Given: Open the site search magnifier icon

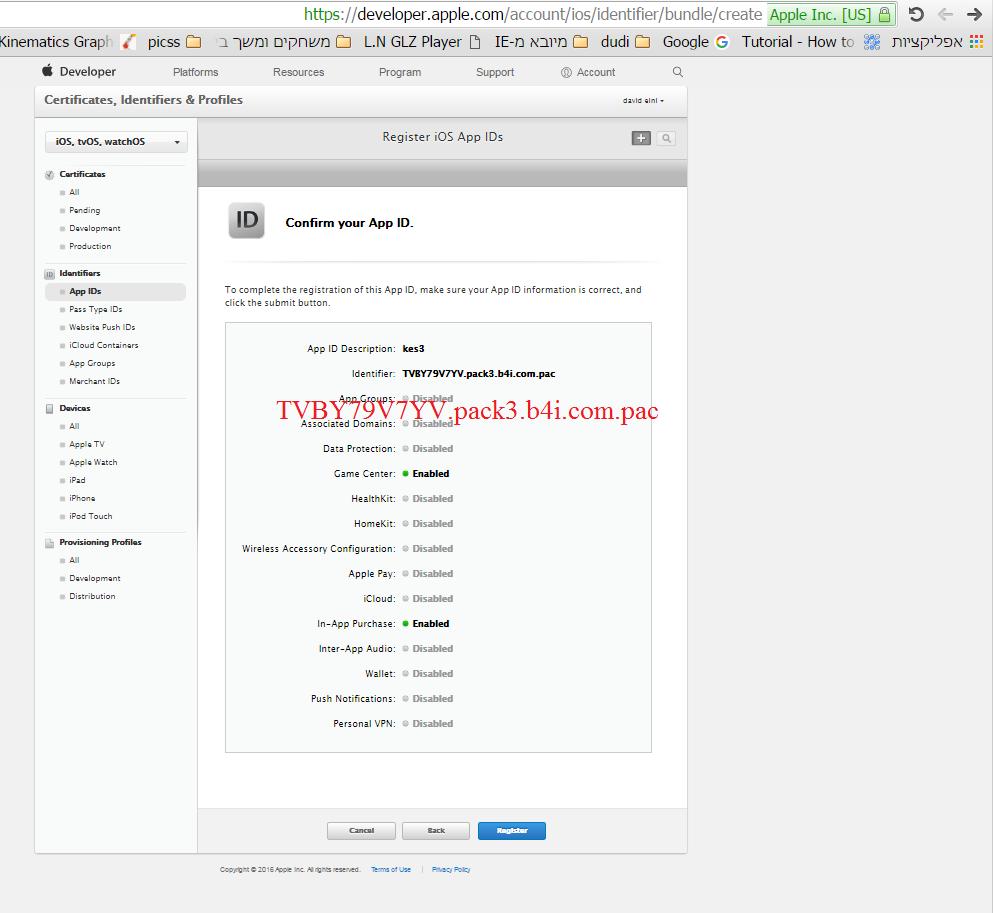Looking at the screenshot, I should pyautogui.click(x=678, y=72).
